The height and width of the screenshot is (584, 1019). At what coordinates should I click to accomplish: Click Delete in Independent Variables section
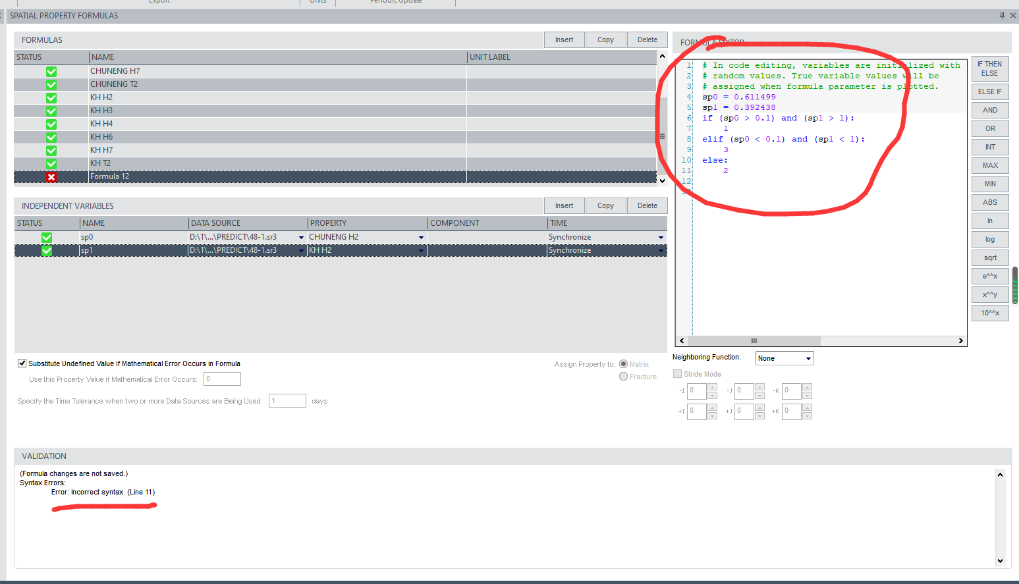[647, 206]
